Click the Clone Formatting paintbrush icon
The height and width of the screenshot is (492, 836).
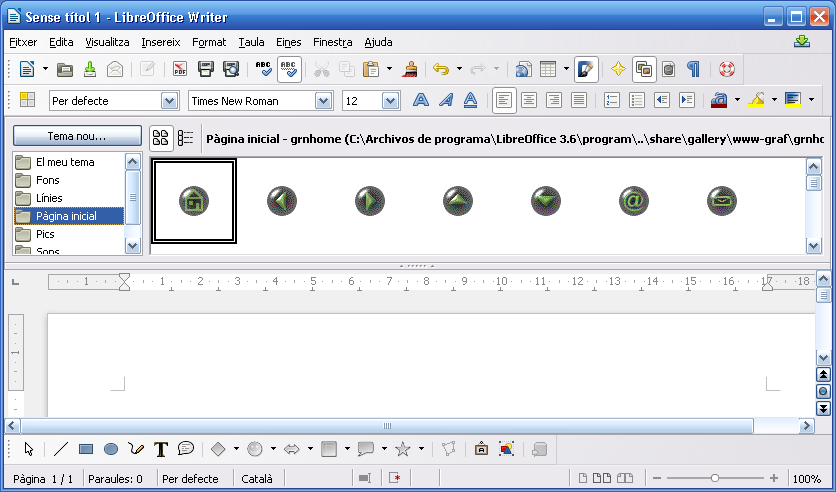pos(409,69)
